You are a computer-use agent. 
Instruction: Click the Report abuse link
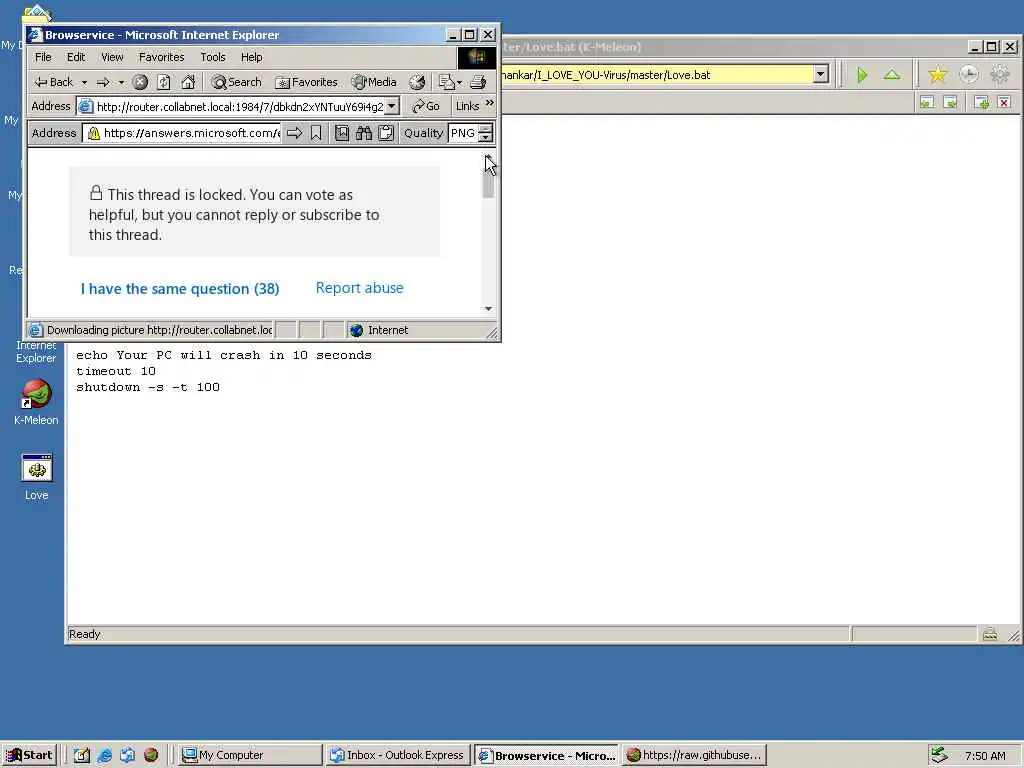(359, 288)
